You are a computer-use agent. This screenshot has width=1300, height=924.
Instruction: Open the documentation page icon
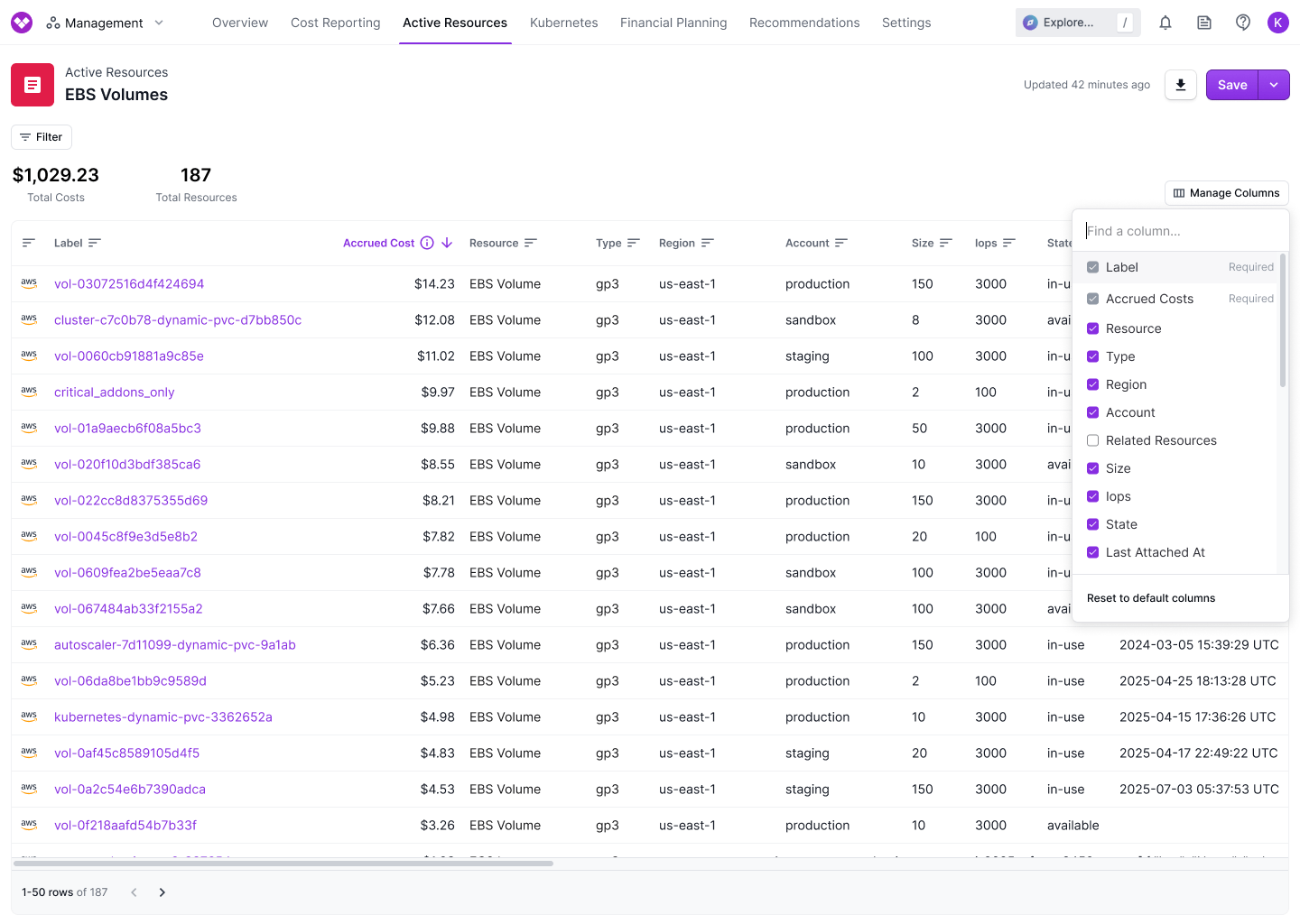point(1204,23)
